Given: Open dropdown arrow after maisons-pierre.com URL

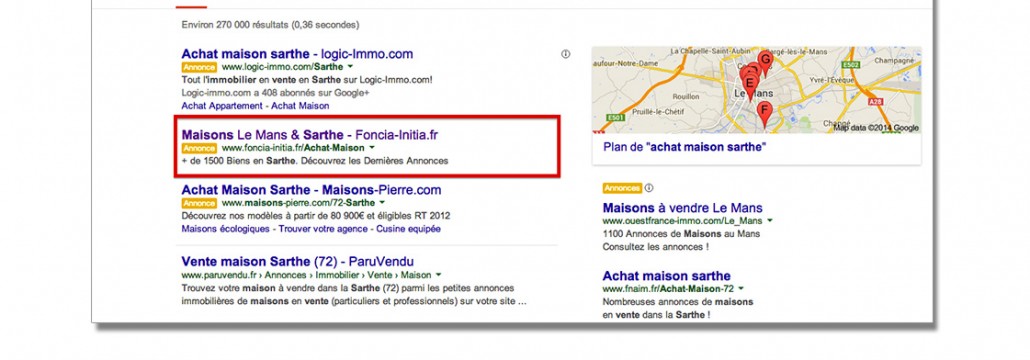Looking at the screenshot, I should coord(382,203).
